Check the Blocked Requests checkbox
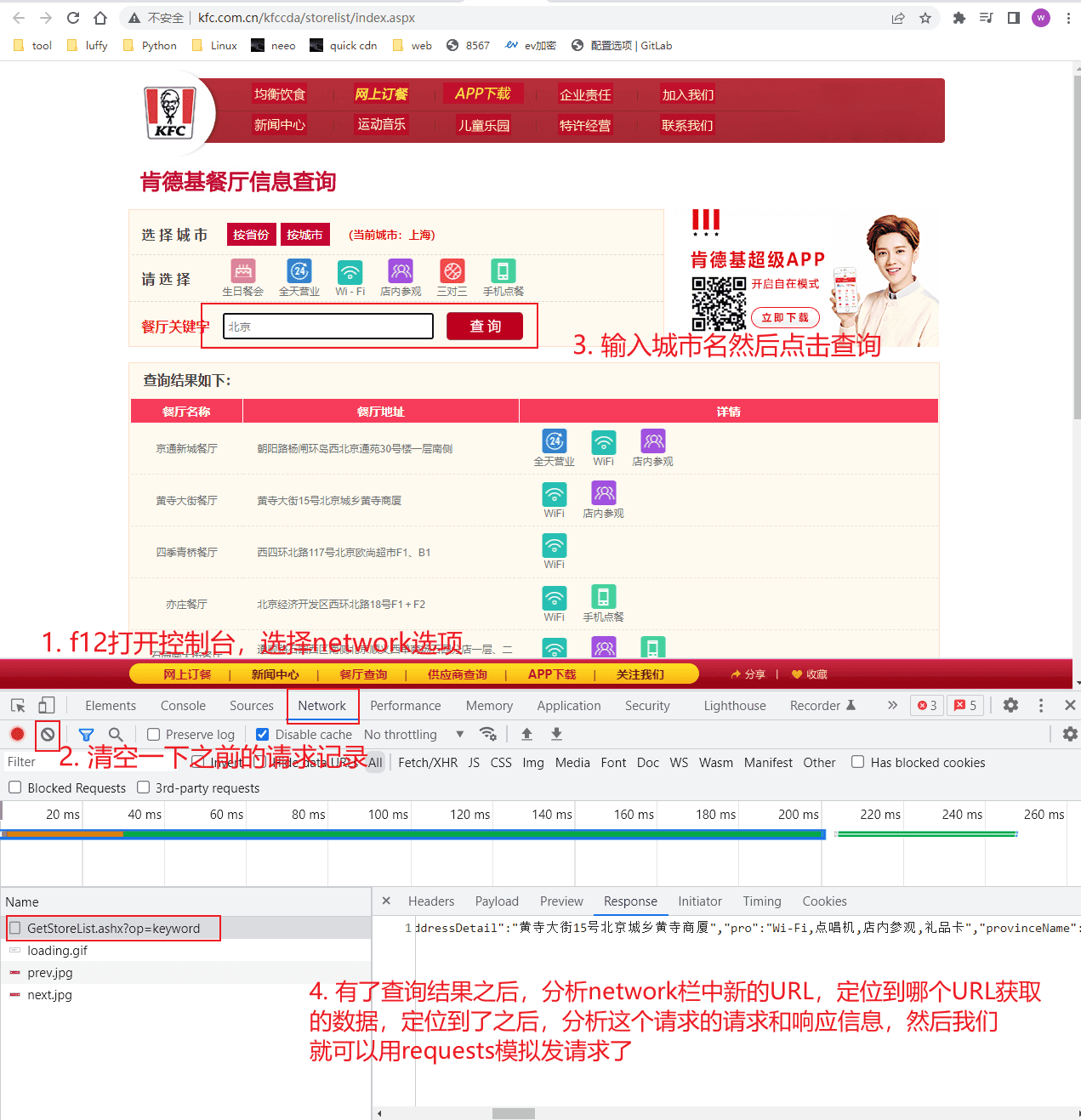This screenshot has width=1081, height=1120. [15, 787]
